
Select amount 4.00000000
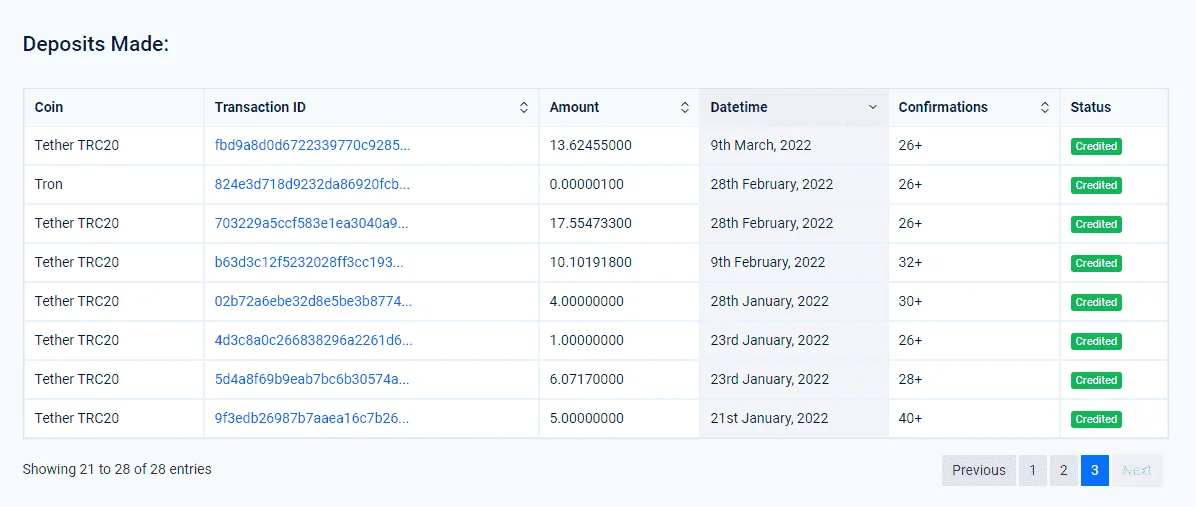[x=587, y=301]
